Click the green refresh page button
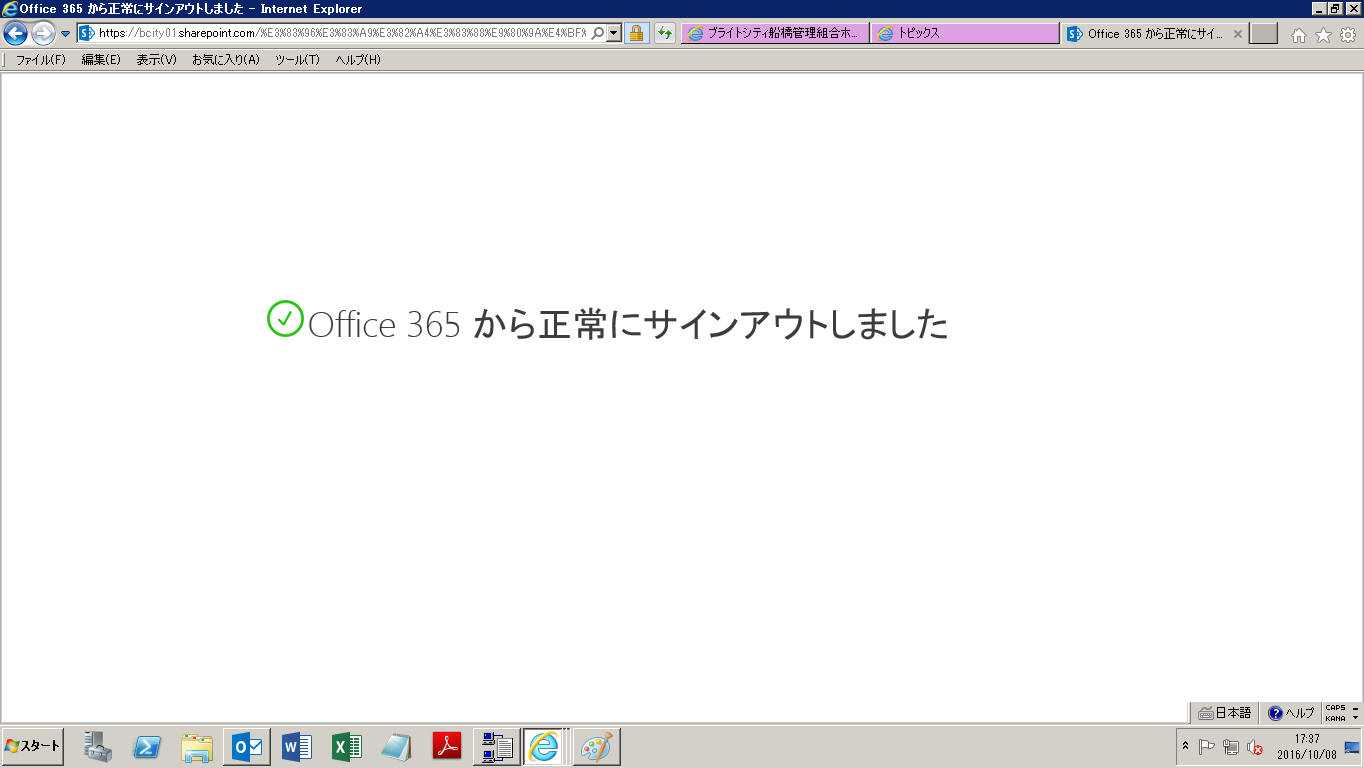The image size is (1364, 768). pyautogui.click(x=665, y=33)
